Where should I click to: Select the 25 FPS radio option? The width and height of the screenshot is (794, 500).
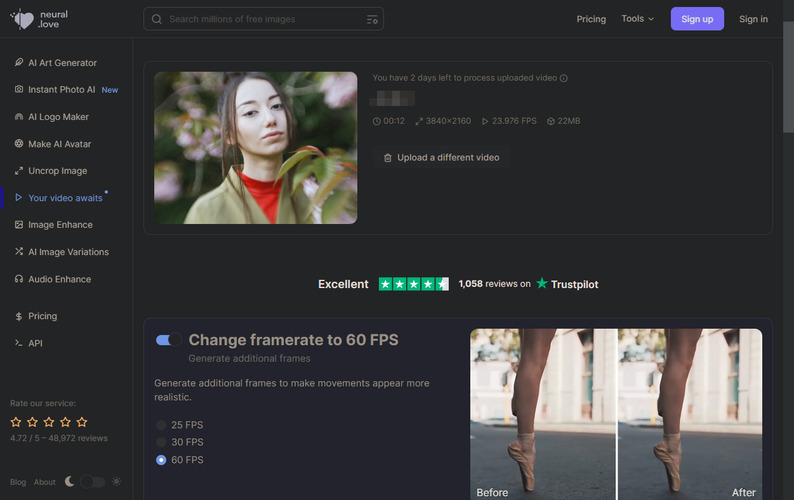click(x=161, y=425)
